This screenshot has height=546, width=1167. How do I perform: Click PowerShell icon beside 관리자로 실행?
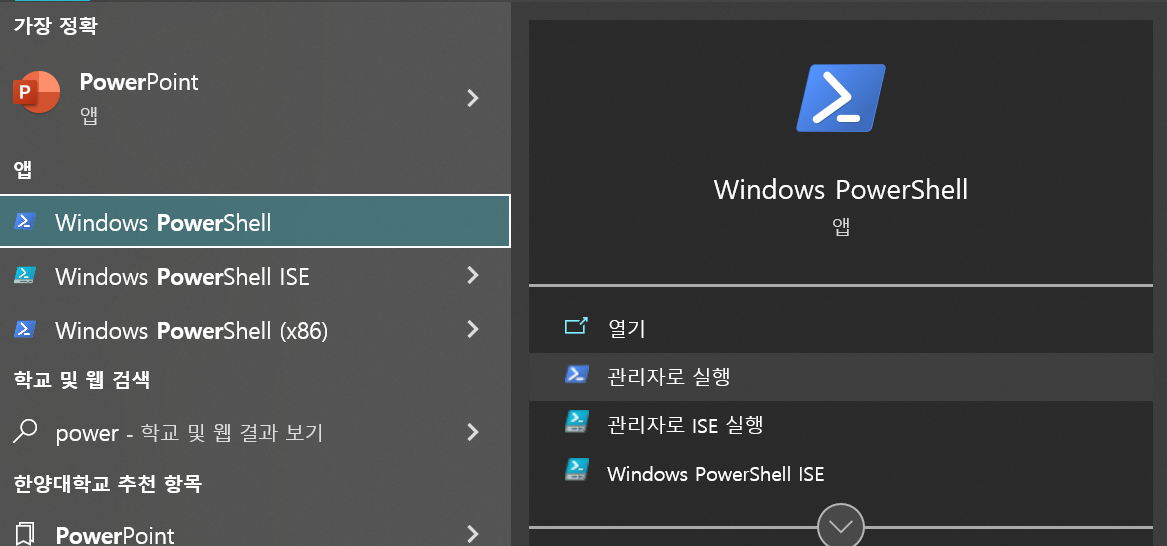[x=577, y=374]
